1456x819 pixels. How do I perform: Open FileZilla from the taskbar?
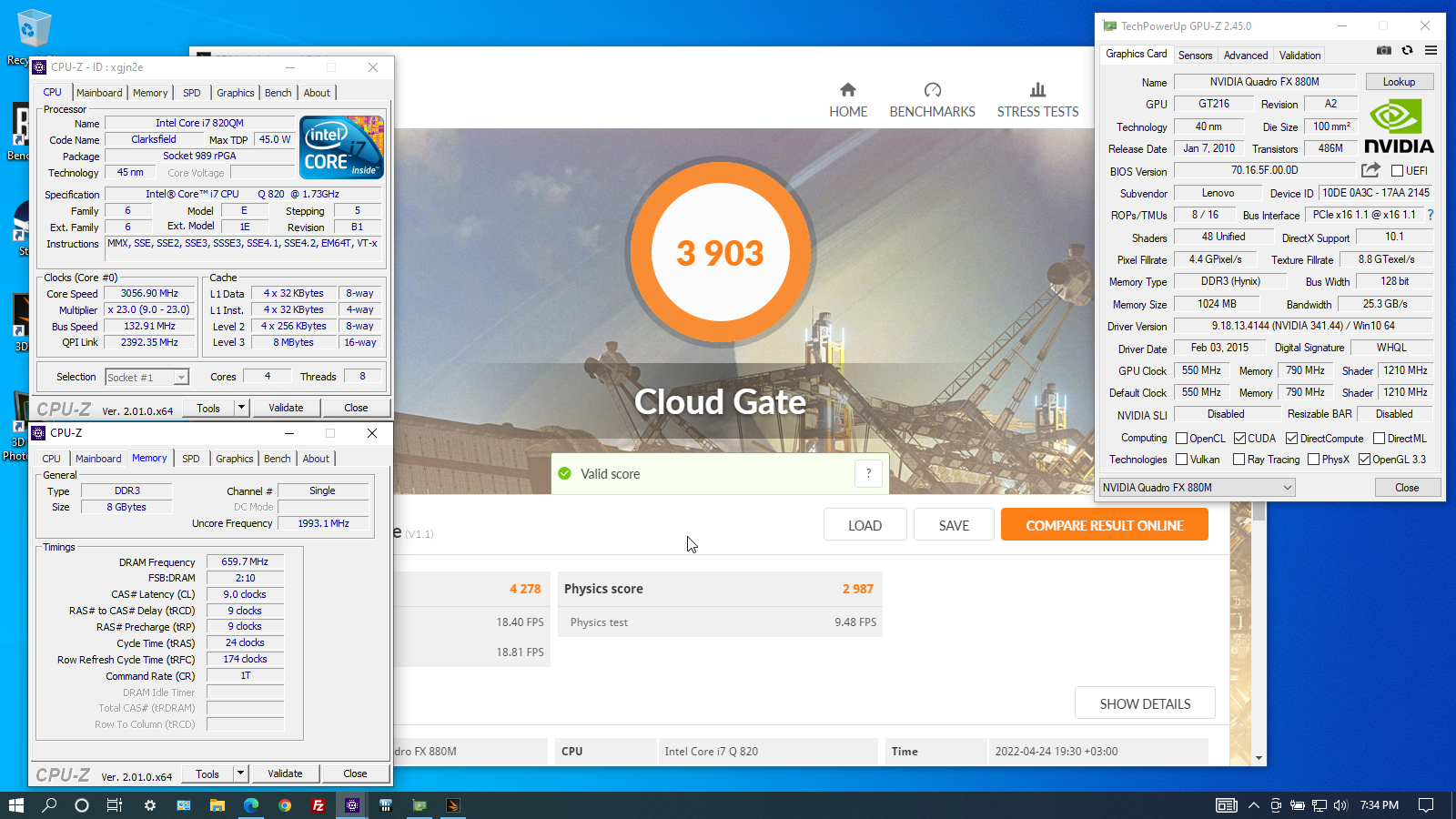coord(318,805)
